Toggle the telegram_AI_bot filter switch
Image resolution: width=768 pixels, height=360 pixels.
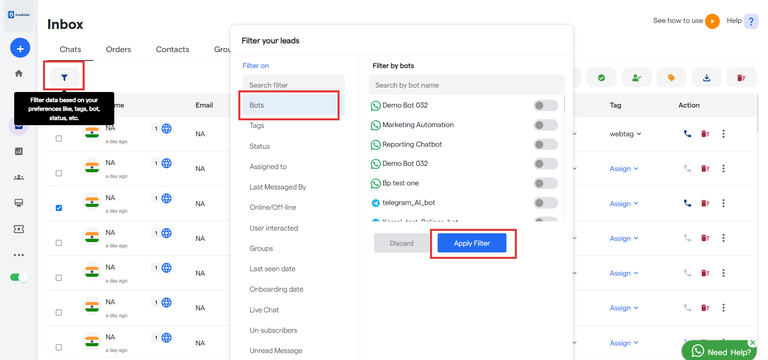click(x=546, y=203)
